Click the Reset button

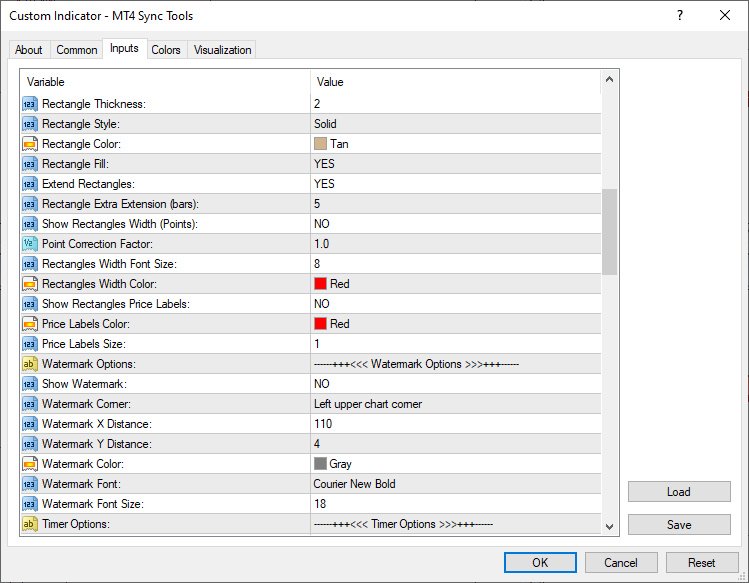coord(702,562)
